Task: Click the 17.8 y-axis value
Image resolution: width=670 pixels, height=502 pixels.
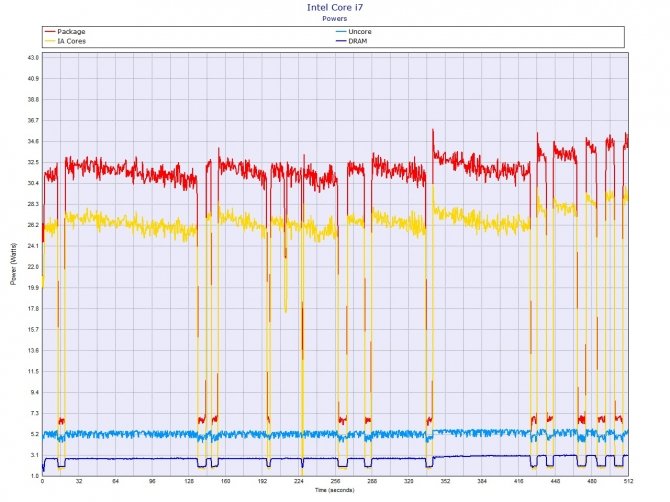Action: click(x=34, y=308)
